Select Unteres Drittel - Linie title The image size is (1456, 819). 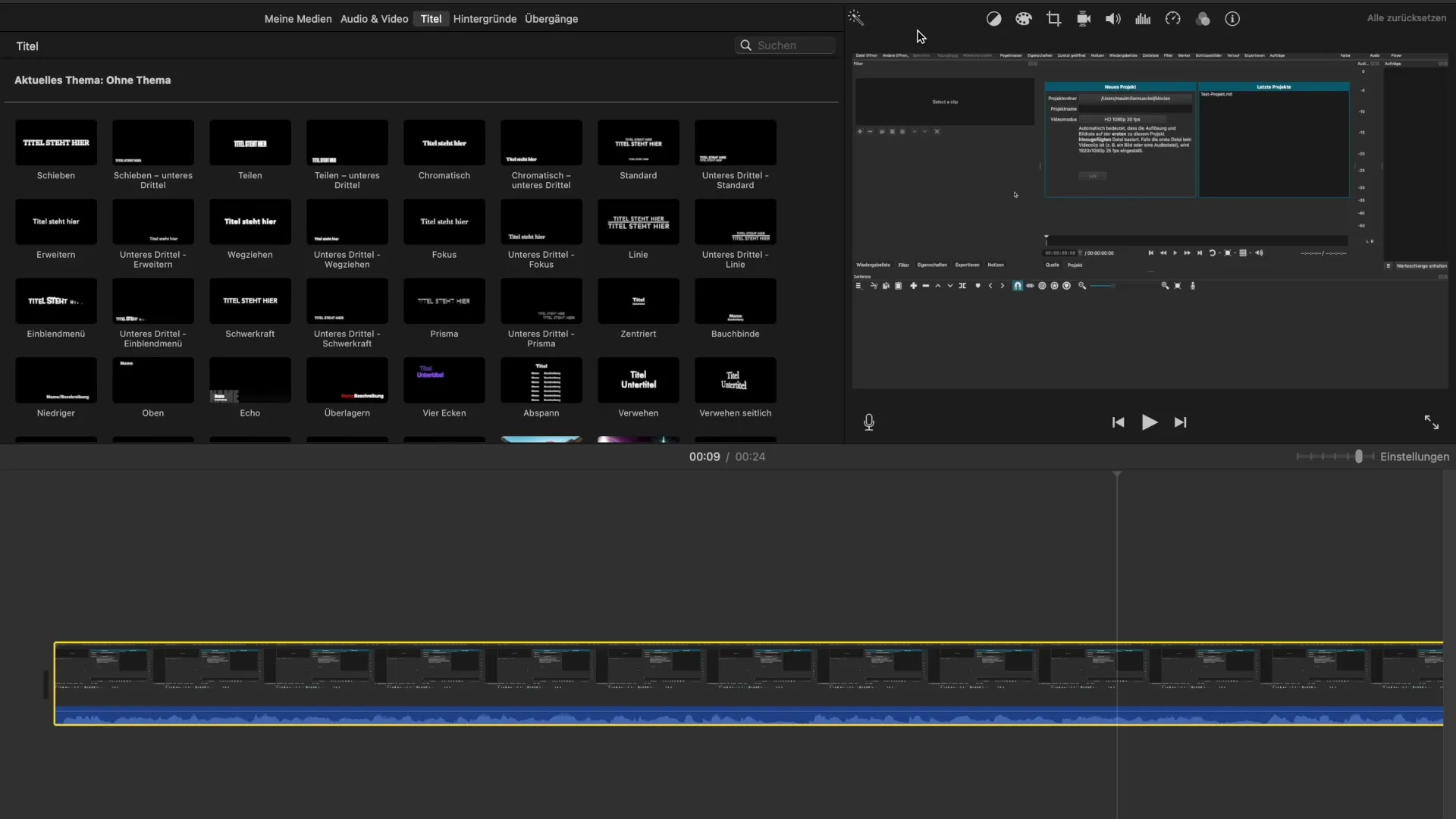tap(736, 221)
